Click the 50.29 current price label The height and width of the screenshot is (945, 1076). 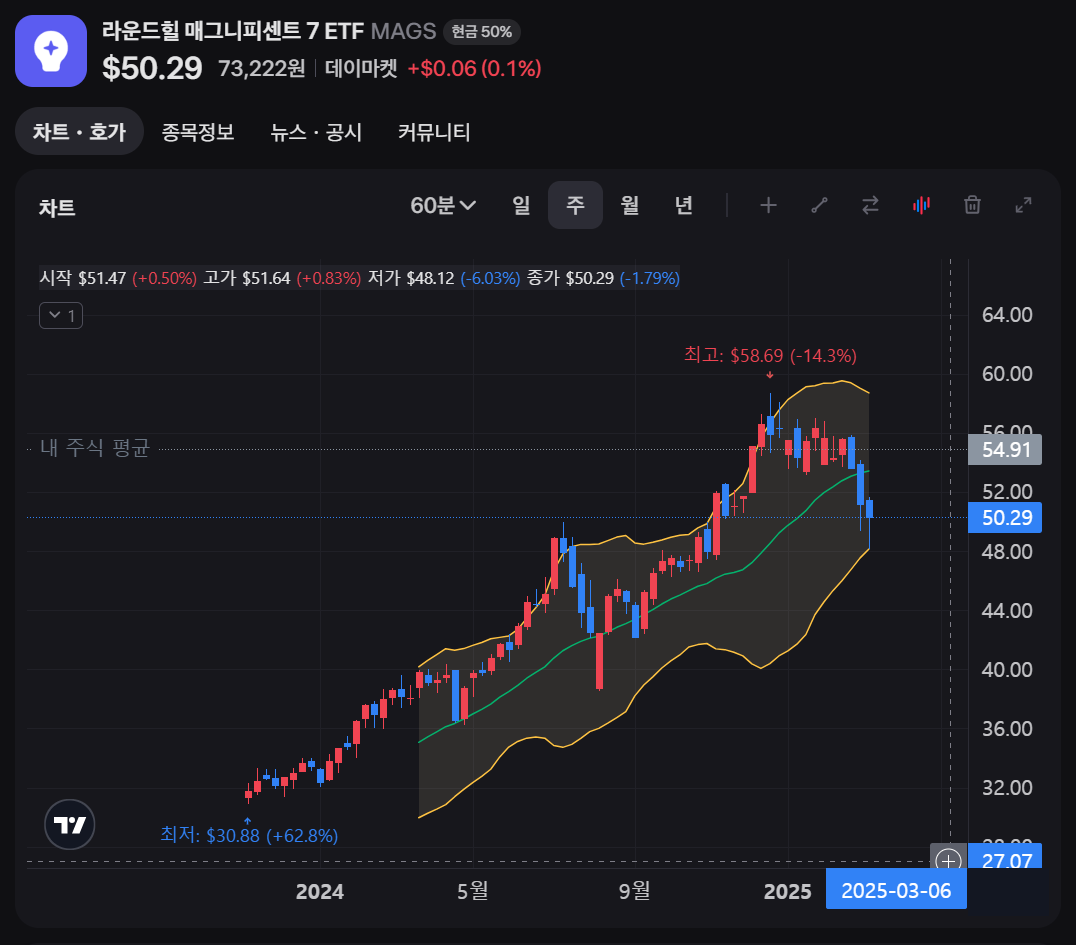tap(1005, 517)
